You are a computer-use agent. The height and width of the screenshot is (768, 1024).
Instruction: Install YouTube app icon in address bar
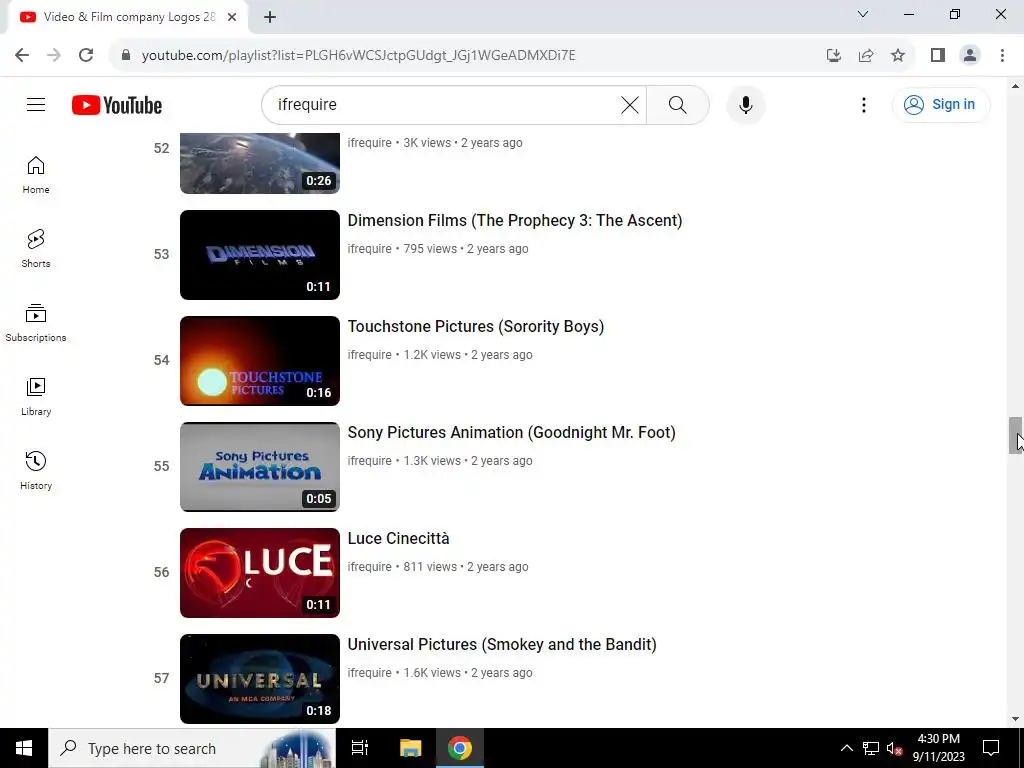(834, 55)
